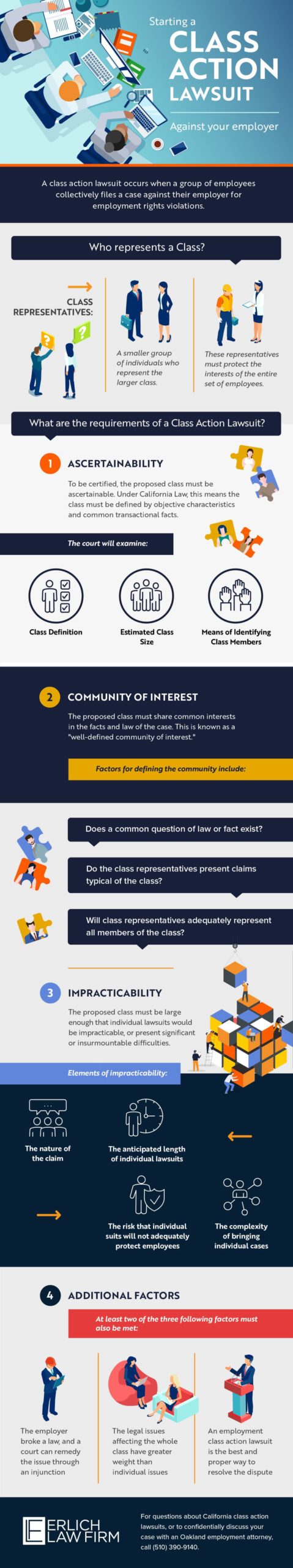
Task: Click the nature of the claim icon
Action: pos(48,1118)
